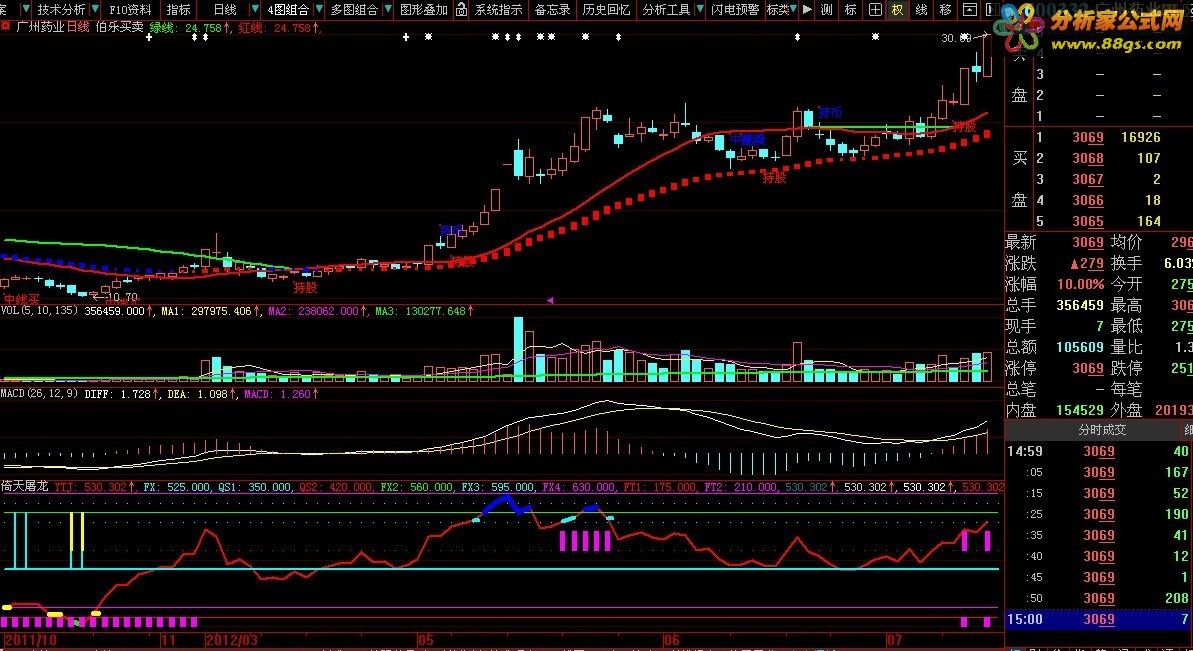Image resolution: width=1193 pixels, height=651 pixels.
Task: Open the 技术分析 menu
Action: coord(61,10)
